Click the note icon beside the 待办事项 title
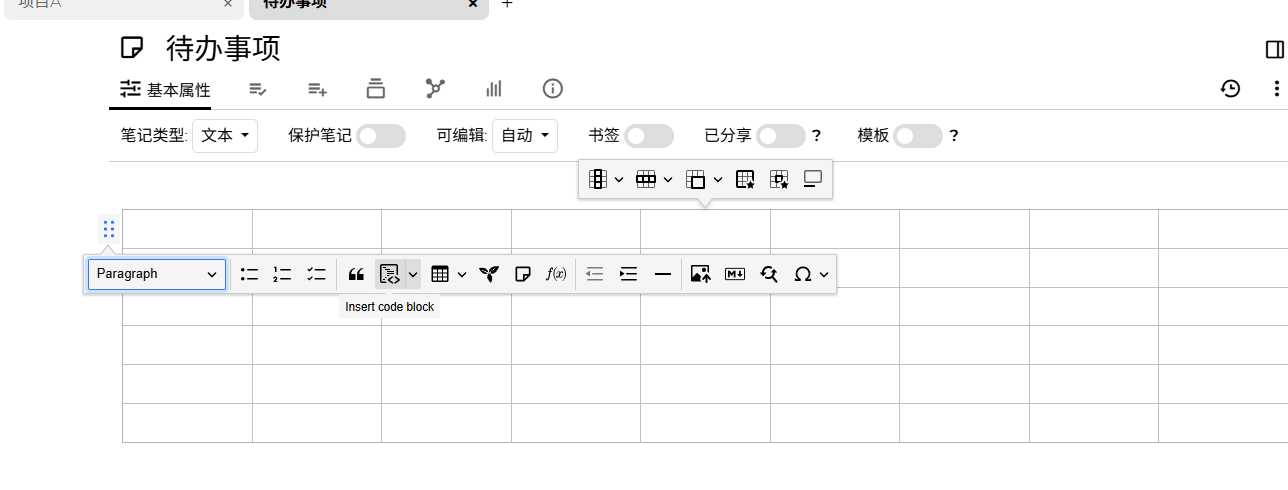 coord(132,48)
